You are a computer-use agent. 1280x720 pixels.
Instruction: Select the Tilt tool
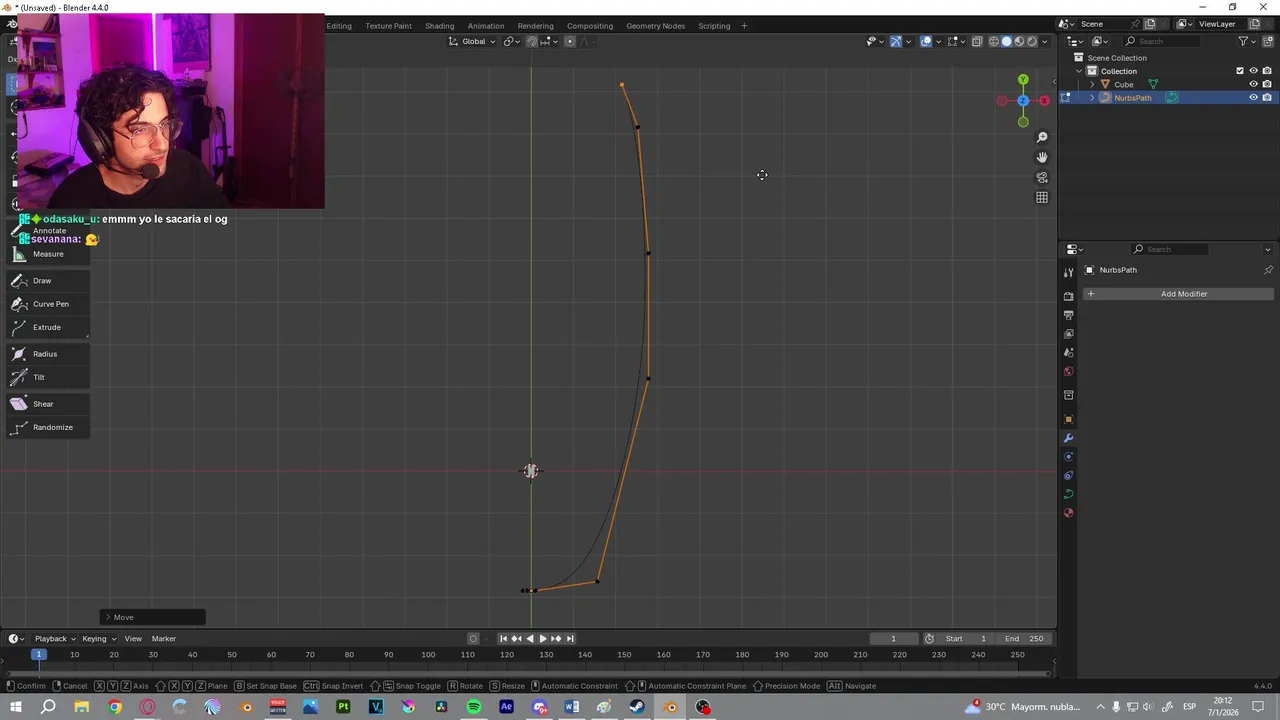point(47,377)
